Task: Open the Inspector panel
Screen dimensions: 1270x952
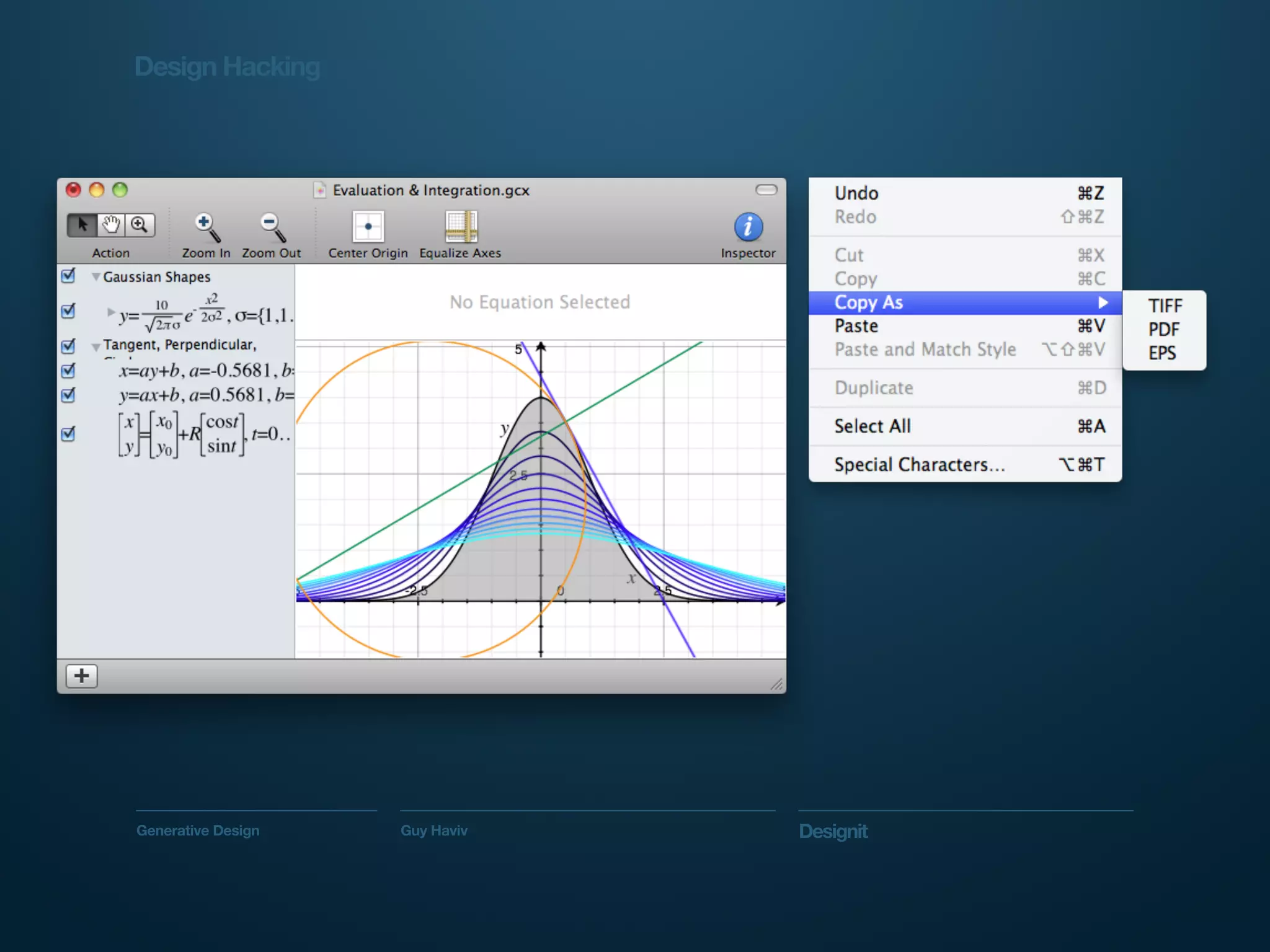Action: tap(748, 227)
